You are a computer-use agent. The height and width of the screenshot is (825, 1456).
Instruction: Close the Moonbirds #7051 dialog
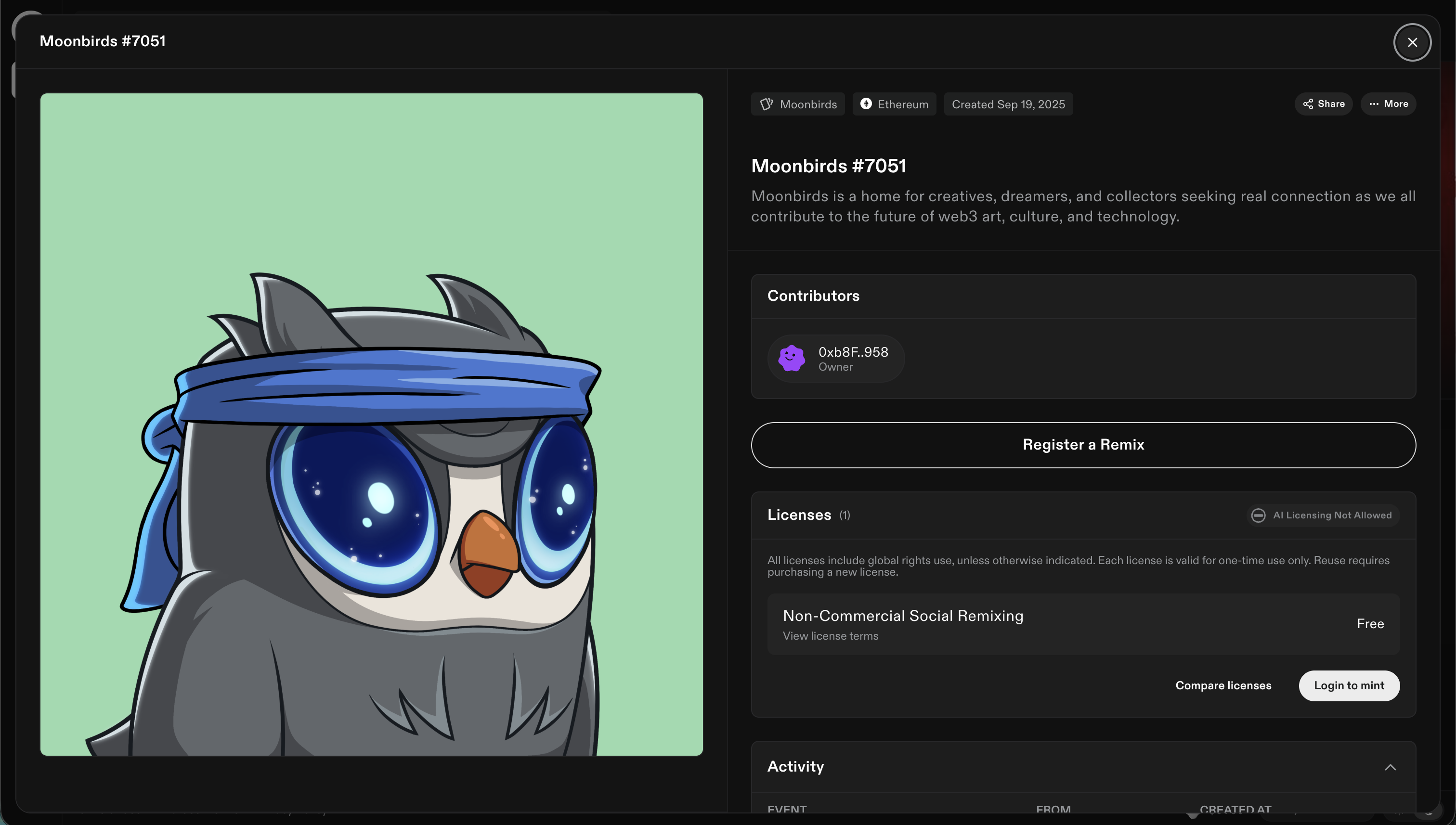pyautogui.click(x=1412, y=42)
